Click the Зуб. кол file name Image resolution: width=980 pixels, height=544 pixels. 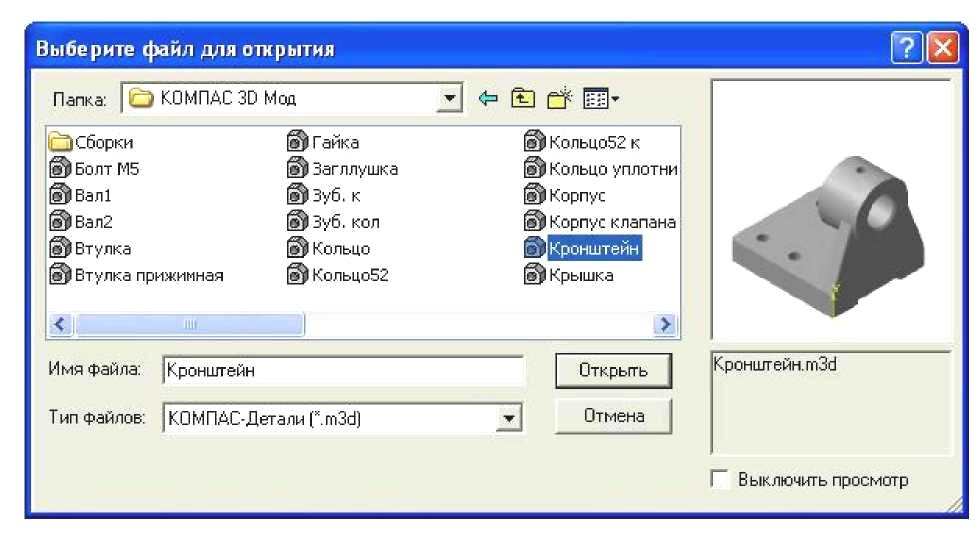[x=346, y=222]
